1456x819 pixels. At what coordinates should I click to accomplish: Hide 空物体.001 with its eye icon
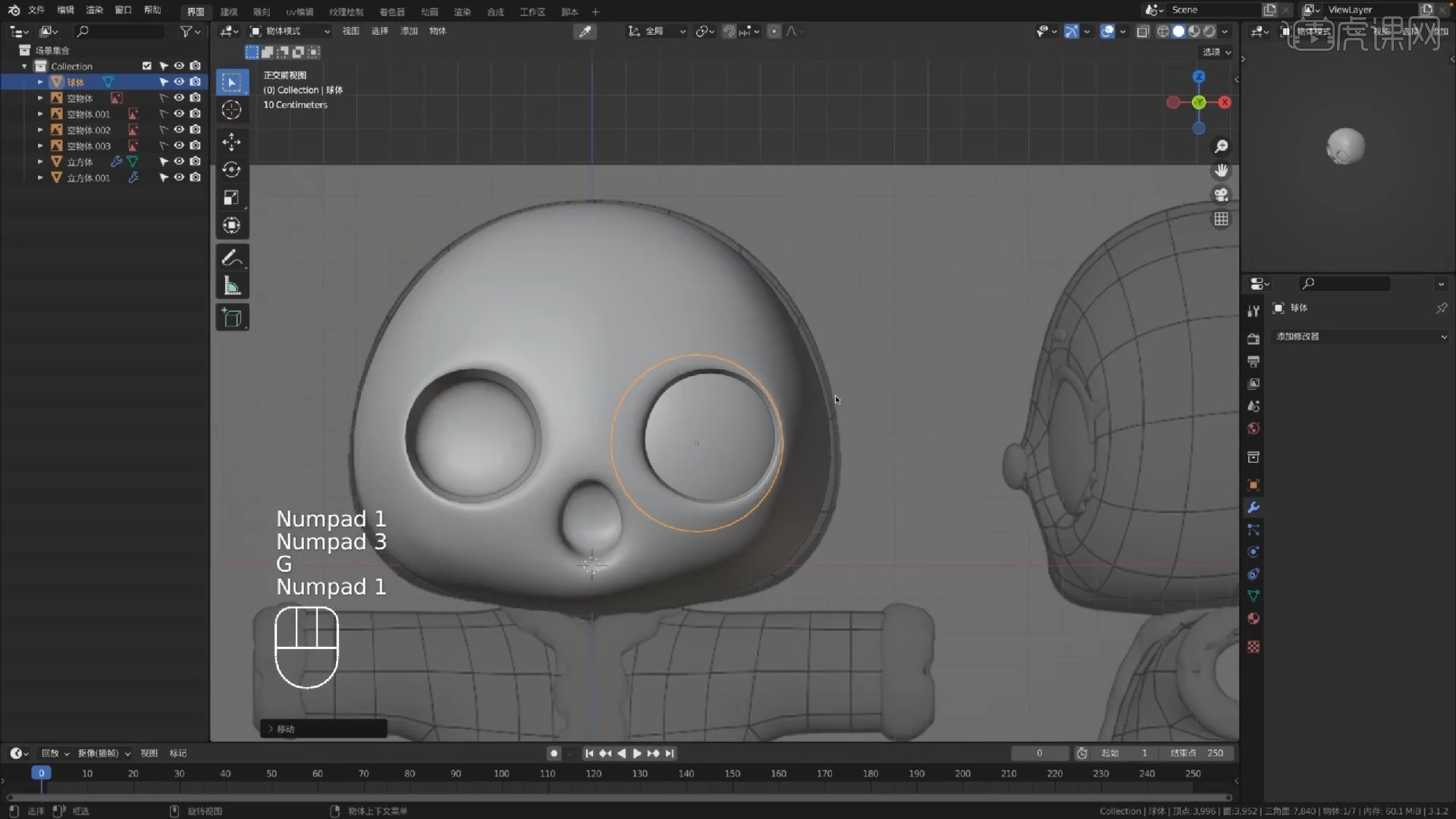click(179, 114)
